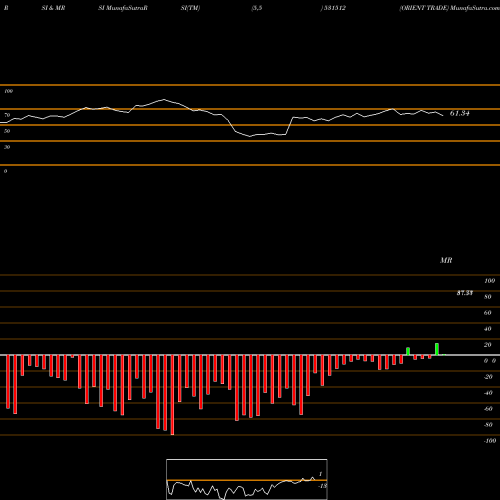The height and width of the screenshot is (500, 500).
Task: Click the '60' label on MR axis
Action: [488, 313]
